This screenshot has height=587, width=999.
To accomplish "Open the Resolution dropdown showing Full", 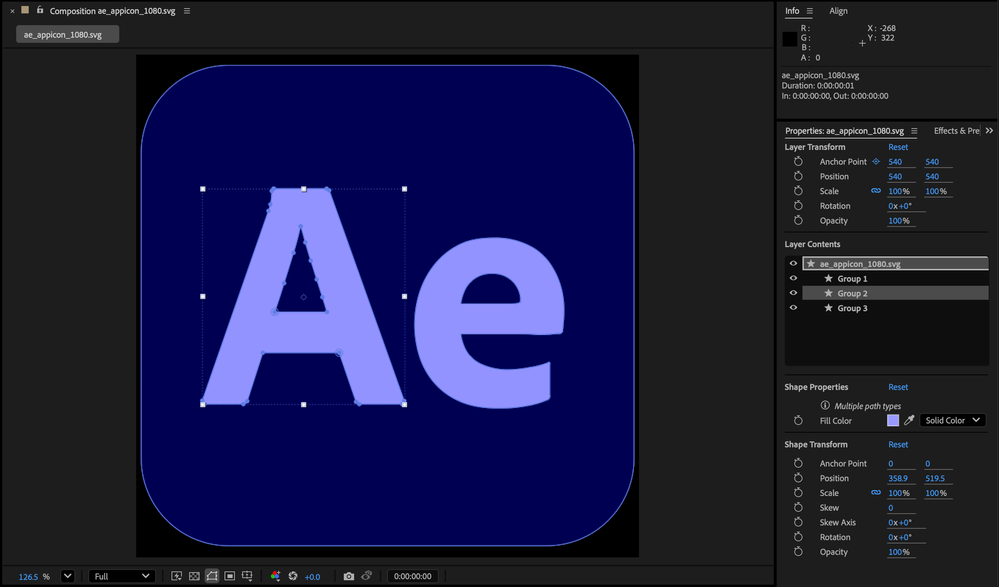I will (120, 576).
